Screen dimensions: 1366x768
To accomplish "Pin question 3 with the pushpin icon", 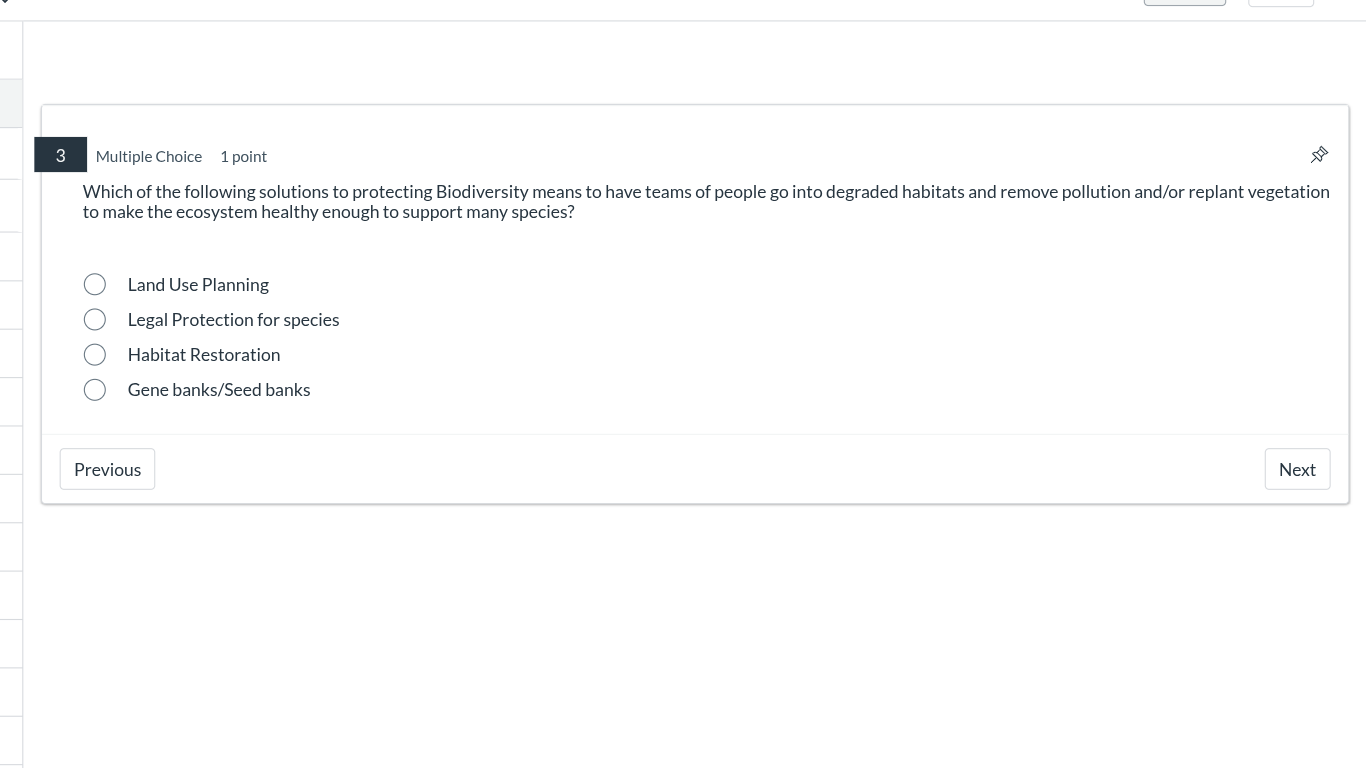I will [x=1319, y=155].
